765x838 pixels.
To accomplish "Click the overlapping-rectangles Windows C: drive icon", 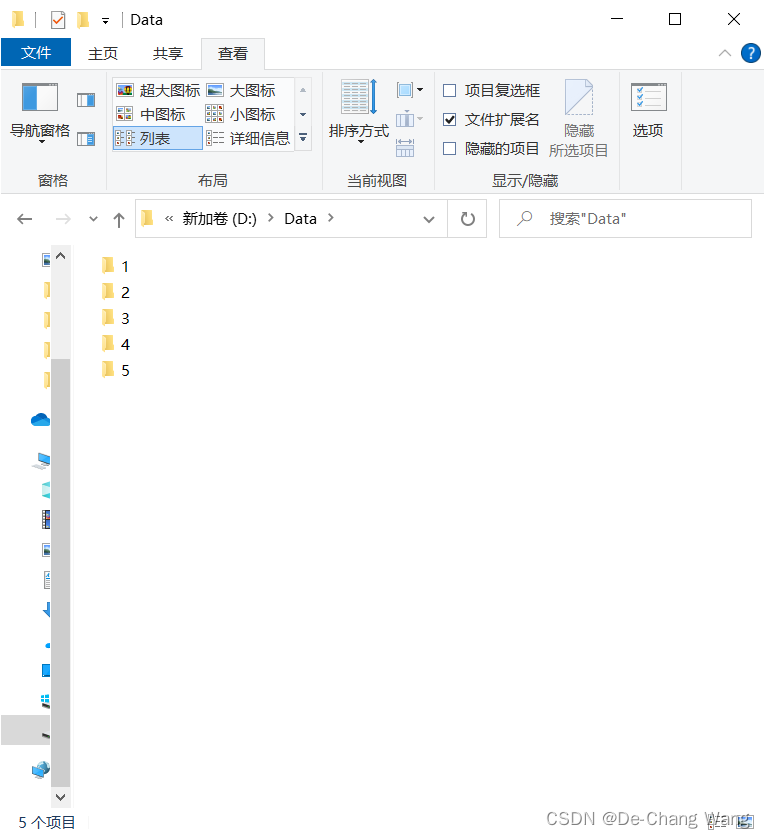I will 46,701.
